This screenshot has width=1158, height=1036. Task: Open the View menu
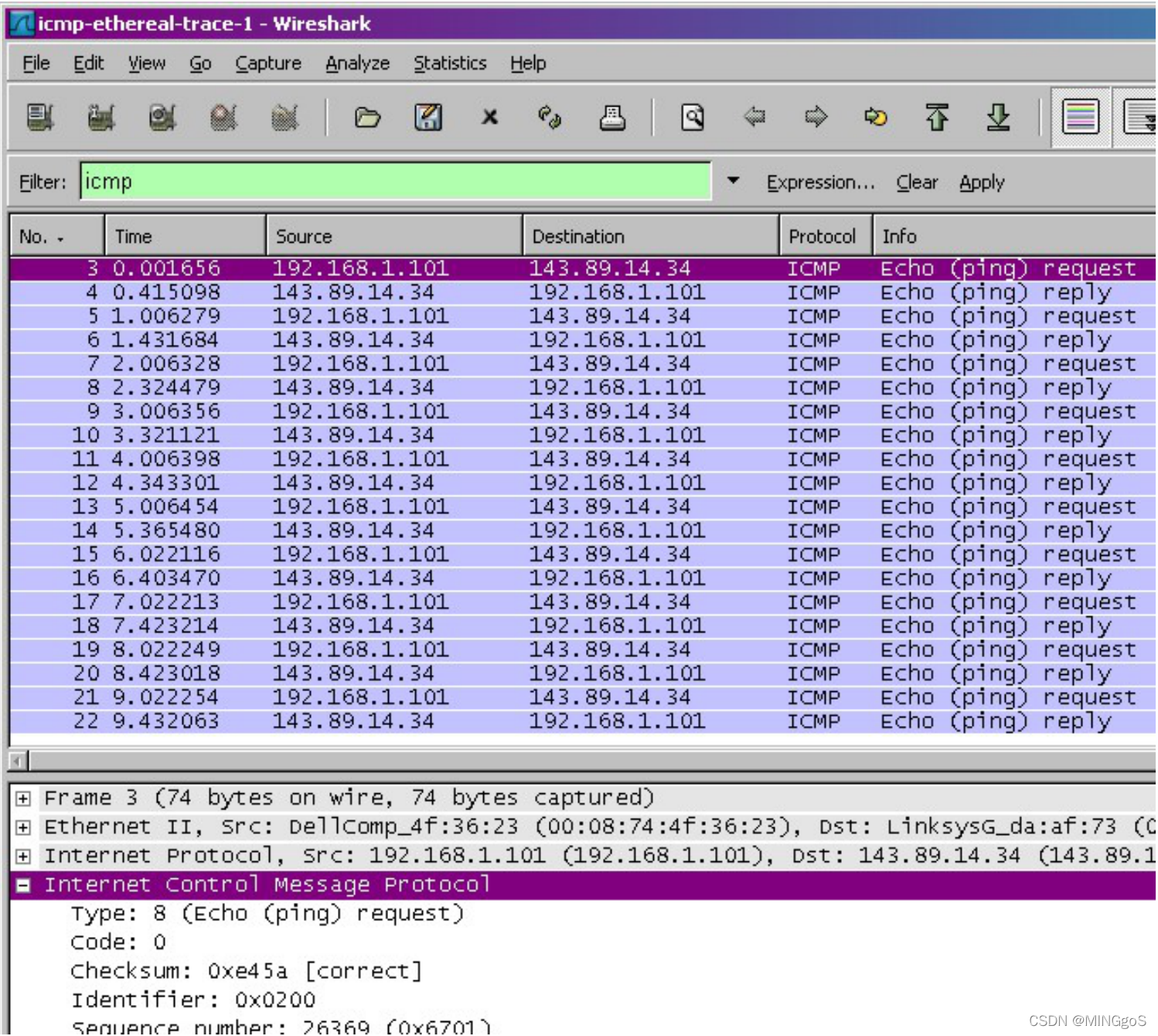[x=147, y=63]
